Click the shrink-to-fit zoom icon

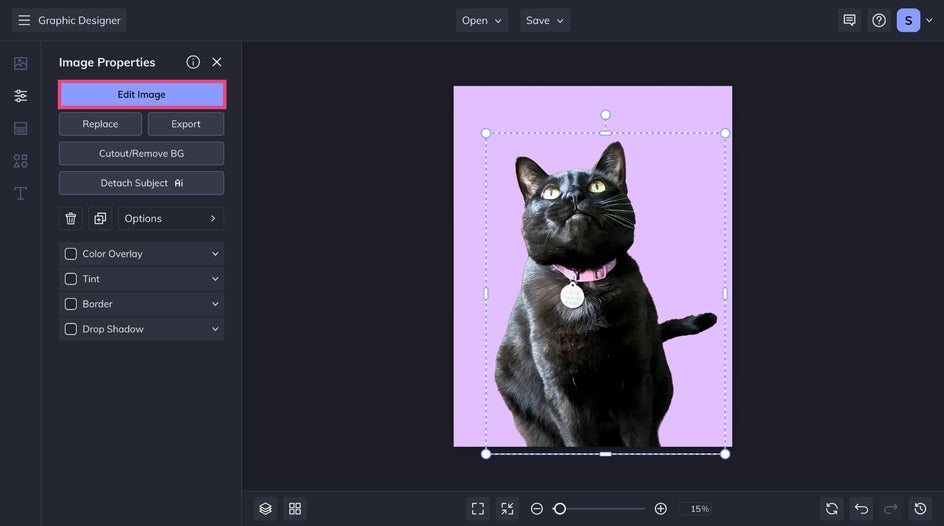pos(508,509)
